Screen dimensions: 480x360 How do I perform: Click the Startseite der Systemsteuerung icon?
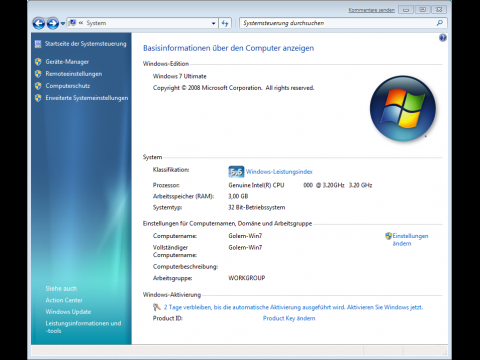coord(38,44)
